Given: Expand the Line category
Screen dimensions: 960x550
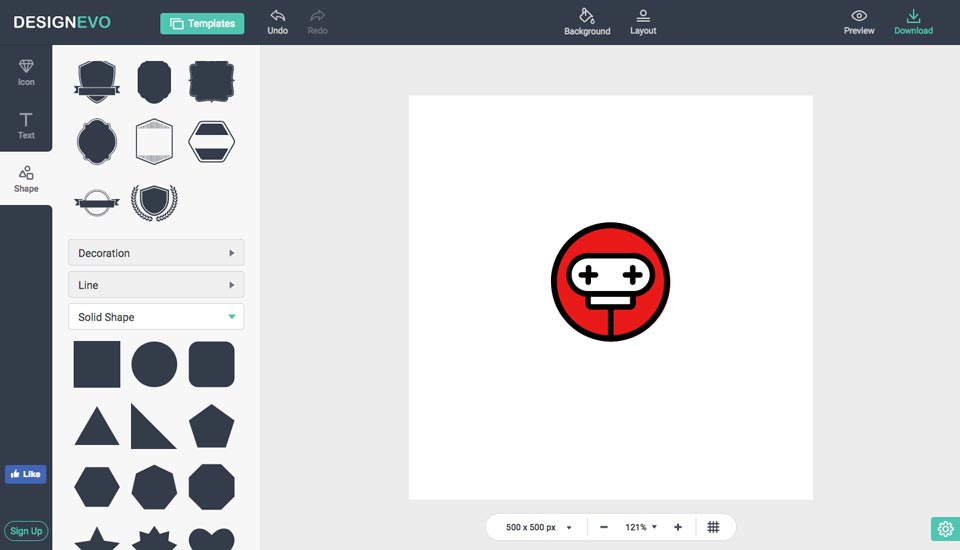Looking at the screenshot, I should pyautogui.click(x=156, y=284).
